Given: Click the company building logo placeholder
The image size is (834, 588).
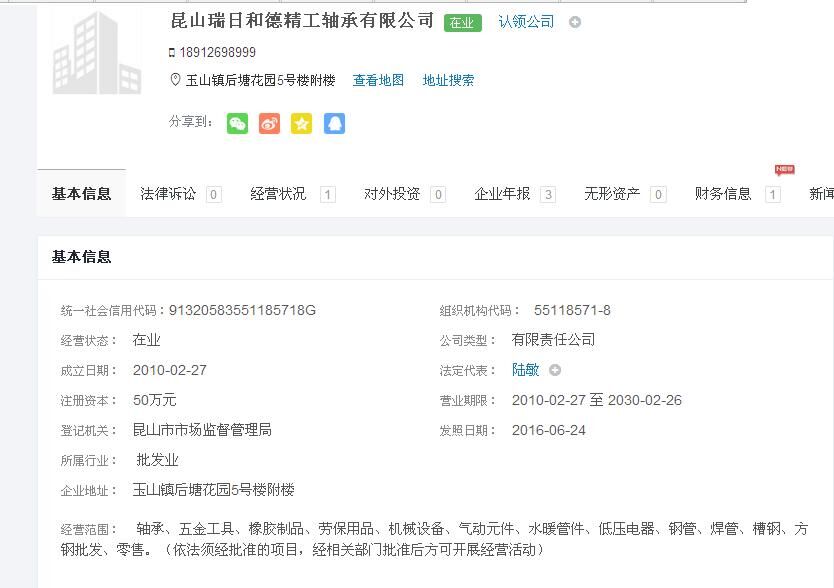Looking at the screenshot, I should pos(97,53).
